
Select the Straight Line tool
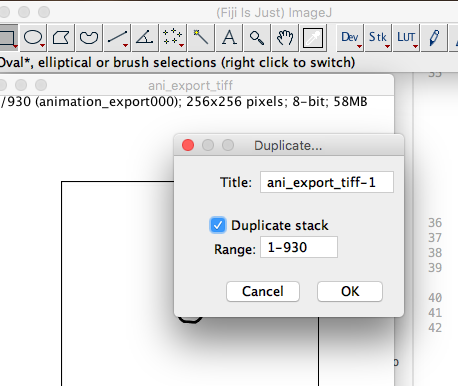coord(117,37)
